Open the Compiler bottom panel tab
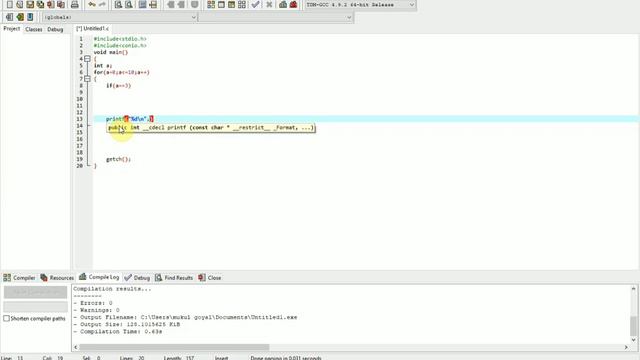 19,278
